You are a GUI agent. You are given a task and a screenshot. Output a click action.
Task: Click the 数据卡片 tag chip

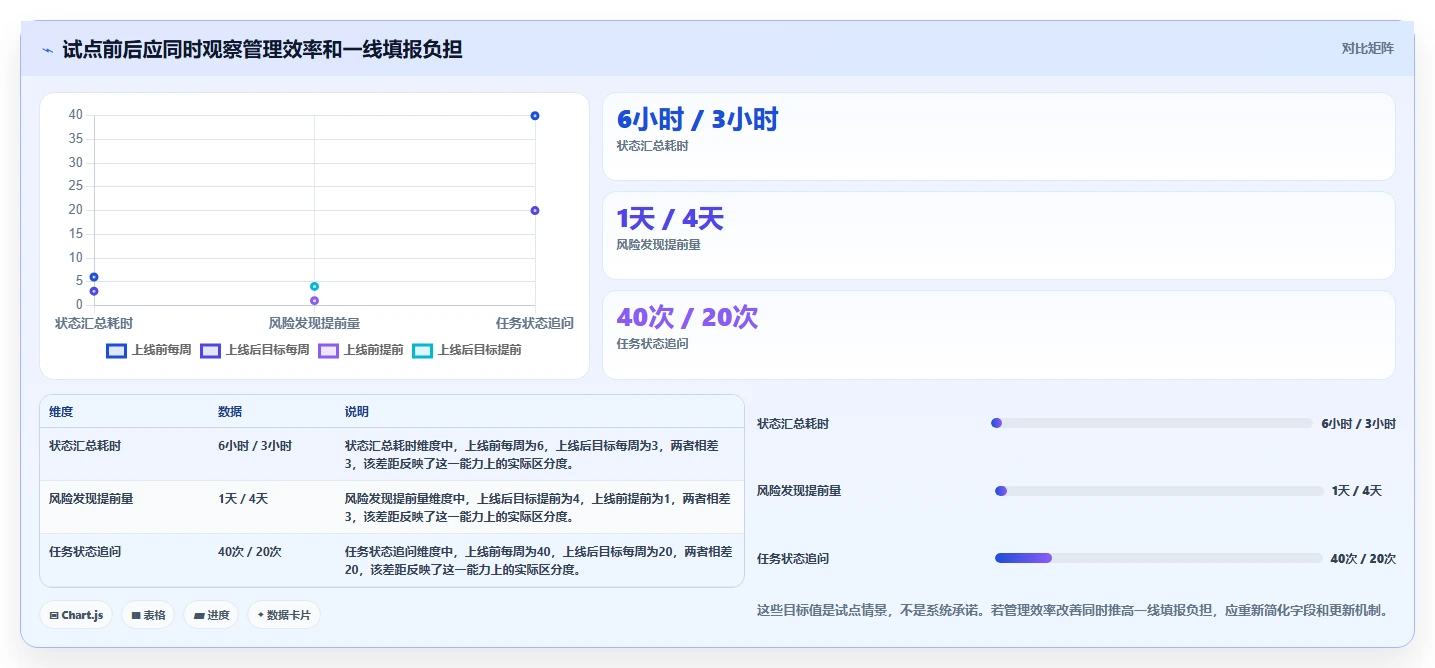coord(283,615)
